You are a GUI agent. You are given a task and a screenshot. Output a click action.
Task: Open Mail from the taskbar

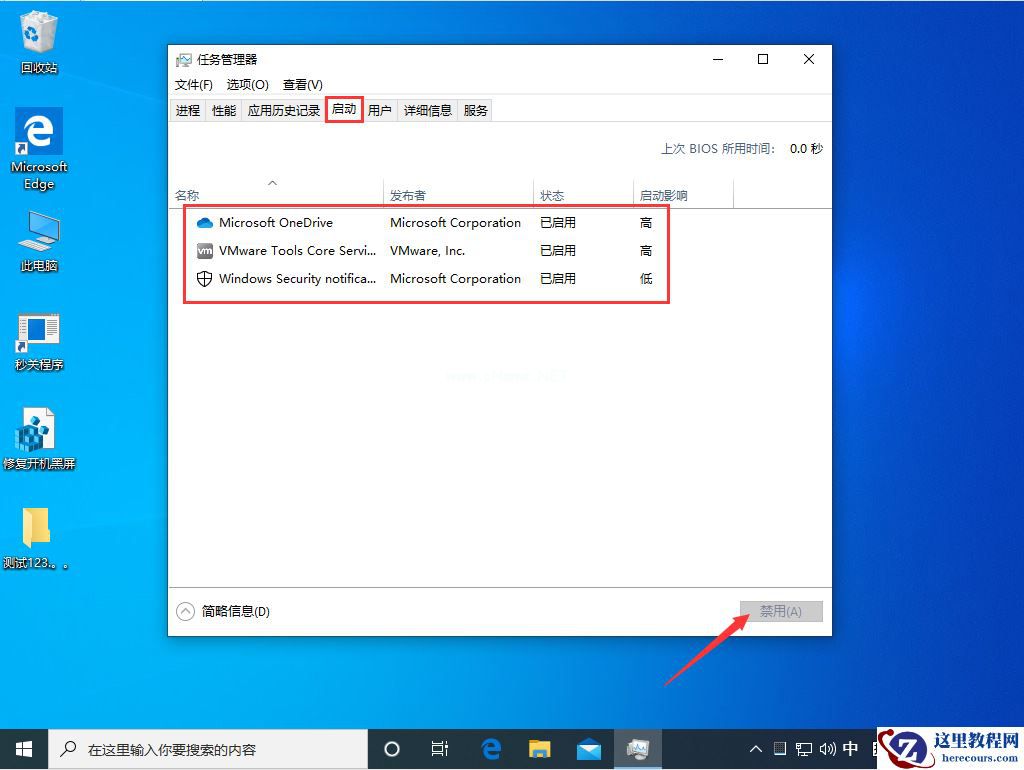point(589,748)
